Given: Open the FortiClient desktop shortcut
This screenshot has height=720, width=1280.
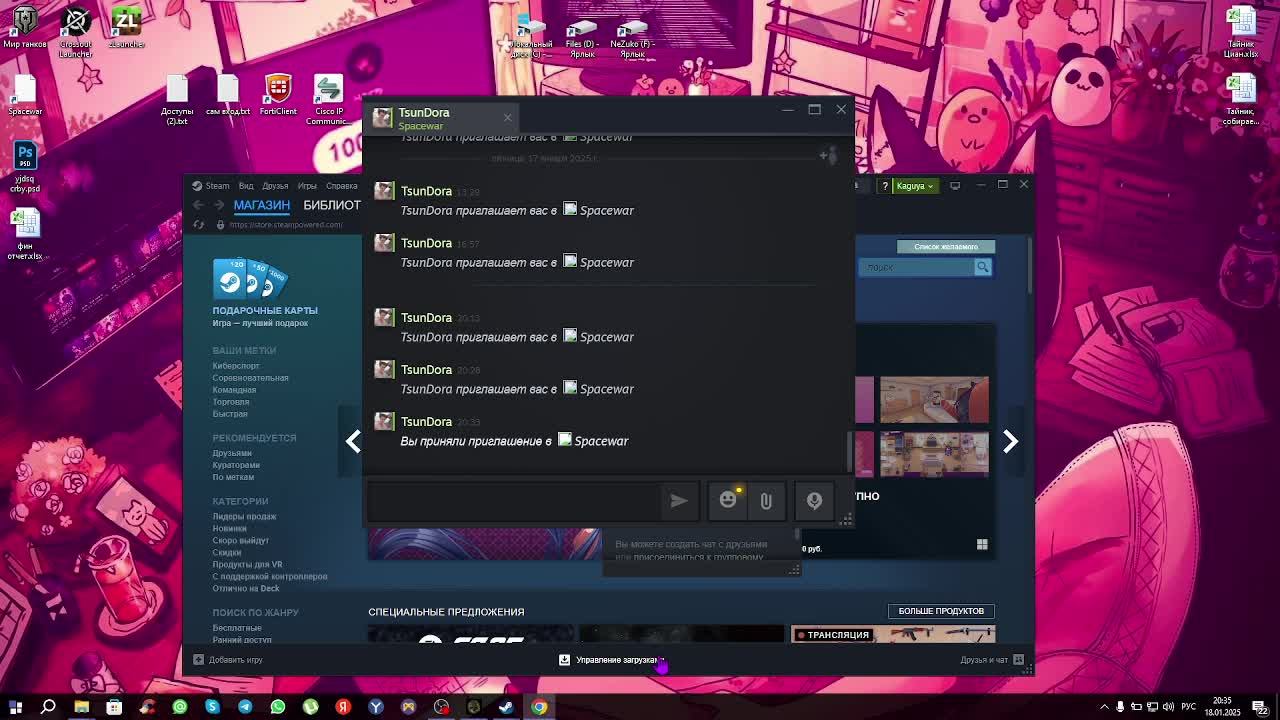Looking at the screenshot, I should (278, 95).
